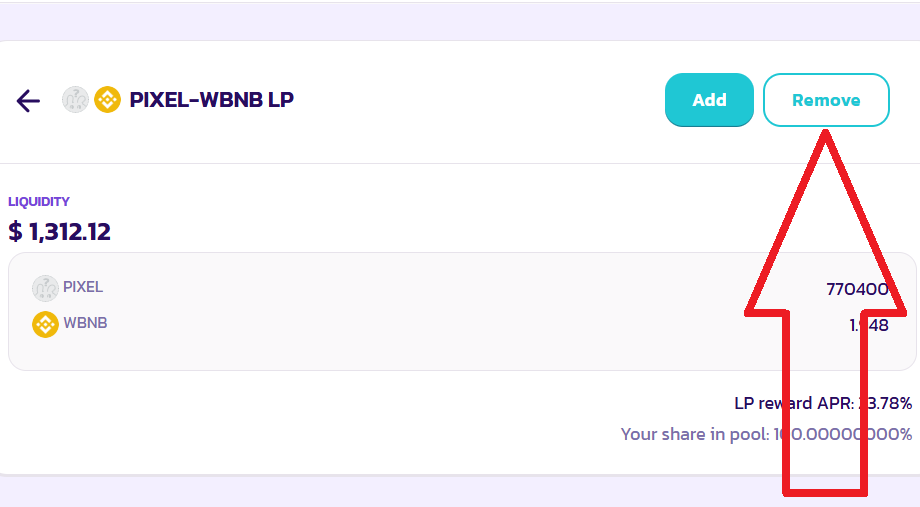This screenshot has width=920, height=507.
Task: Click the WBNB coin icon in liquidity box
Action: pyautogui.click(x=45, y=325)
